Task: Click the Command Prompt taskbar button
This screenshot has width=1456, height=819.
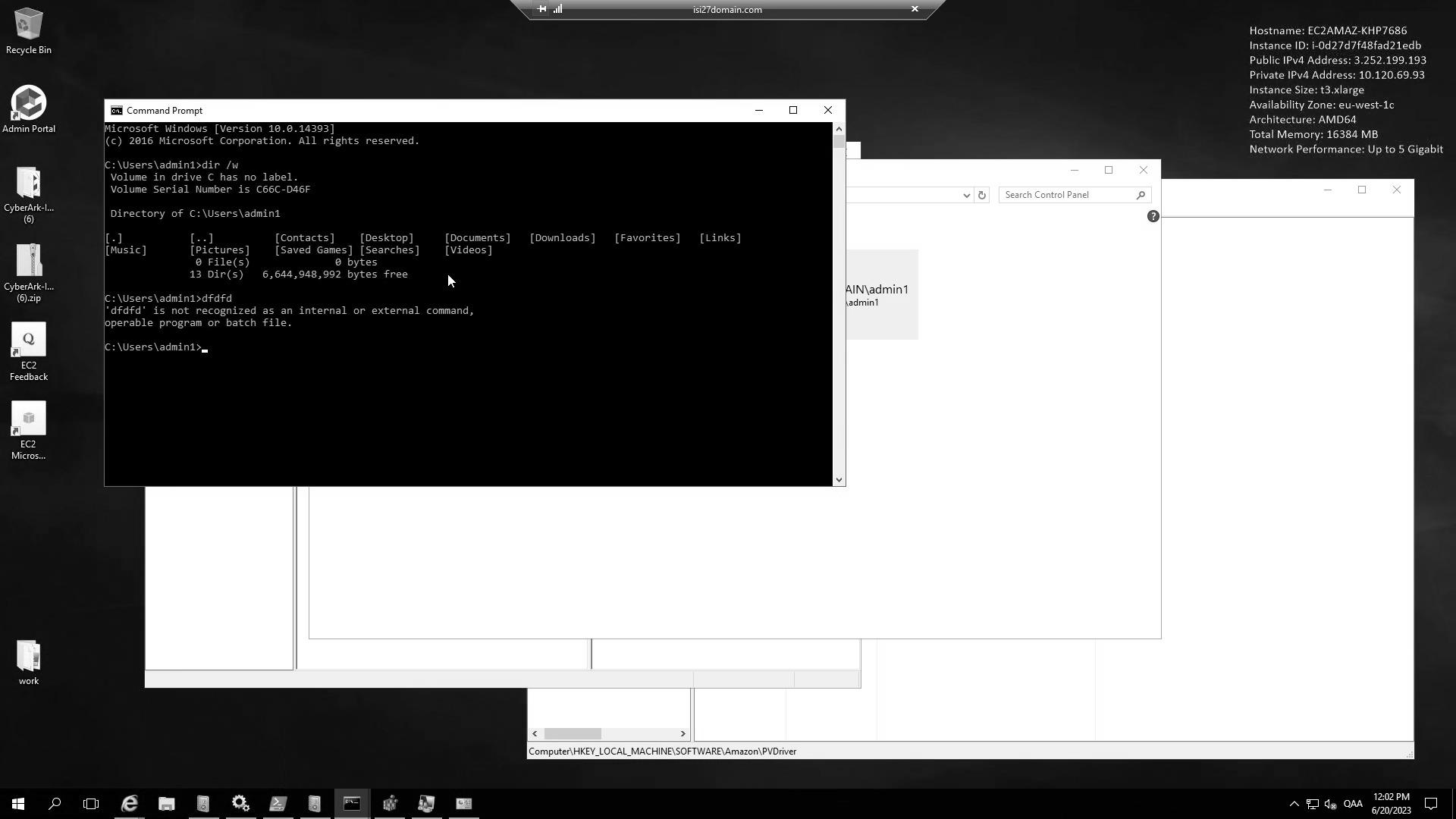Action: (x=352, y=804)
